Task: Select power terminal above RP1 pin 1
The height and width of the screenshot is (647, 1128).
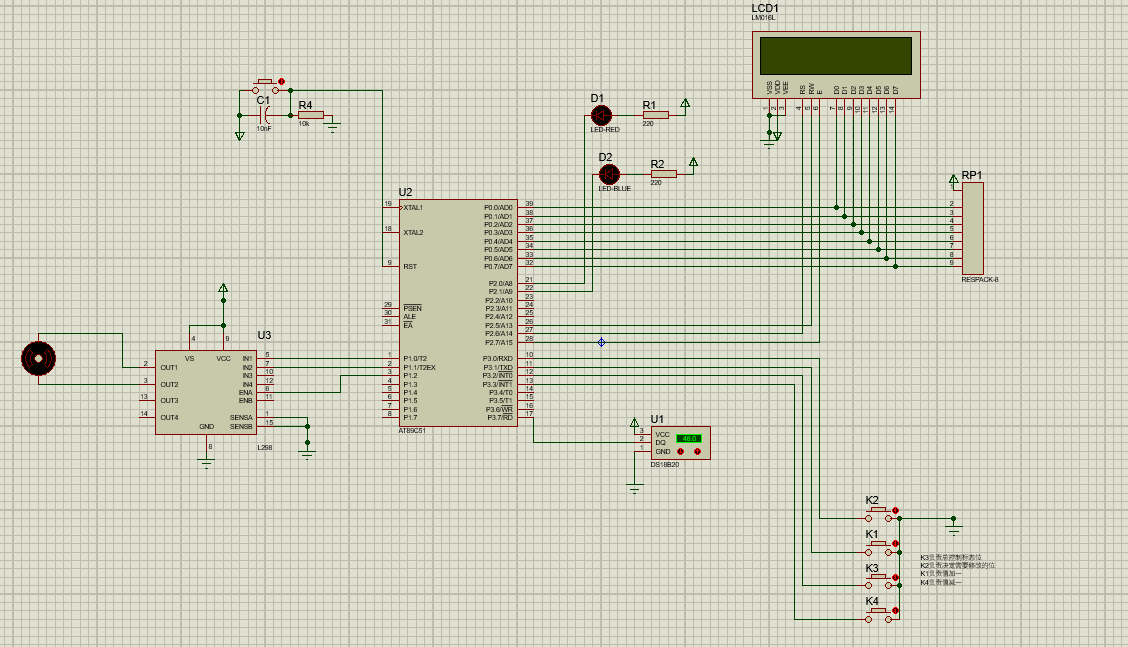Action: pos(953,178)
